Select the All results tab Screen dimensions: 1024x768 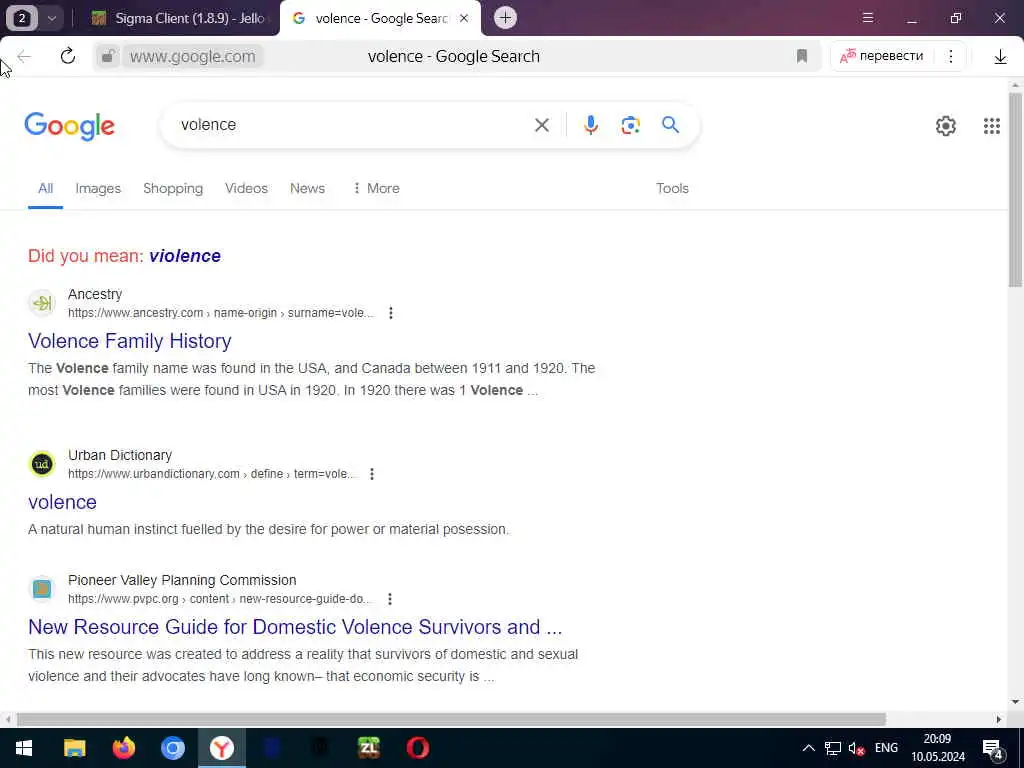click(45, 188)
